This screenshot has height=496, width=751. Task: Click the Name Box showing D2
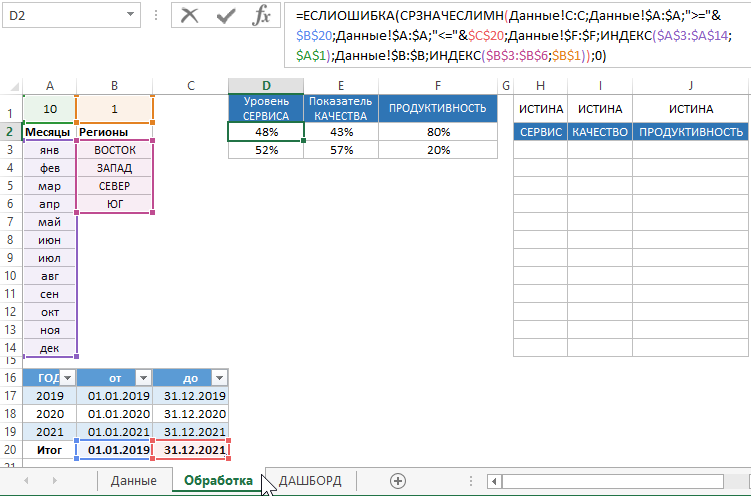coord(60,15)
